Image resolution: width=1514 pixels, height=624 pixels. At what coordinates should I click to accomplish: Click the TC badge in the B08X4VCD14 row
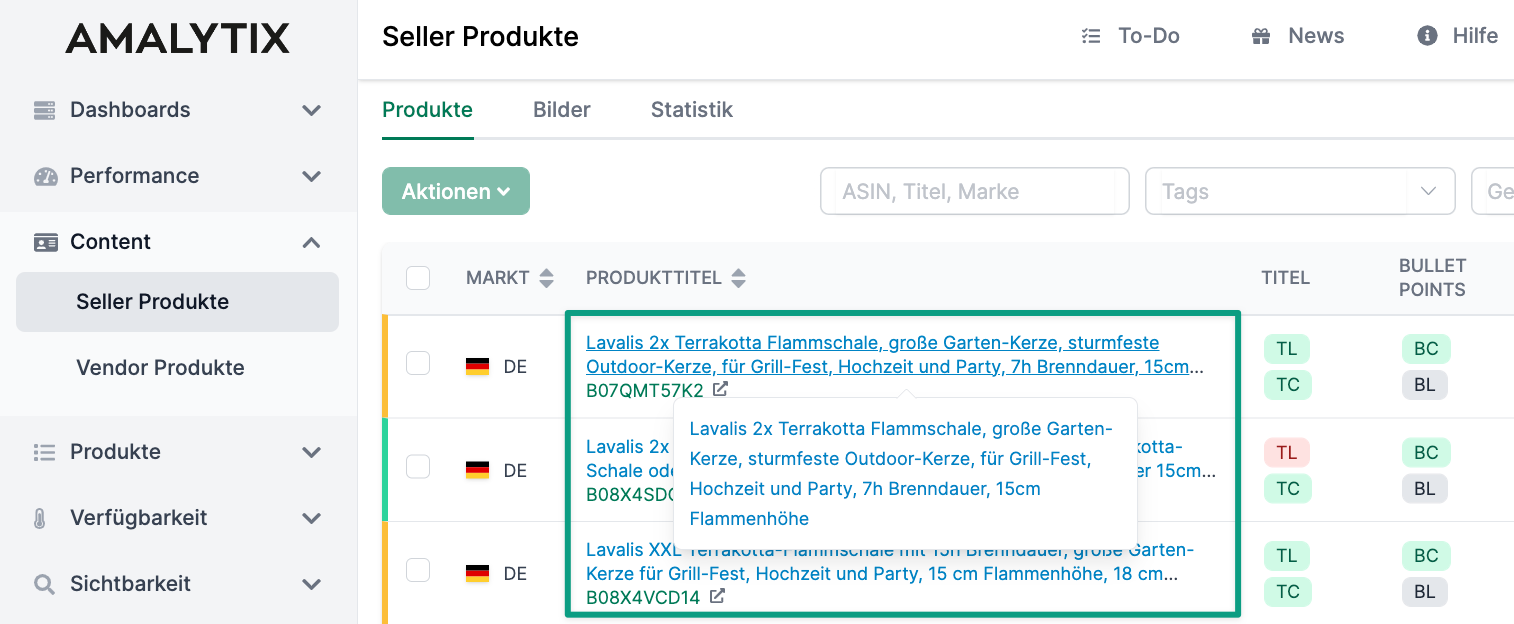pyautogui.click(x=1288, y=592)
